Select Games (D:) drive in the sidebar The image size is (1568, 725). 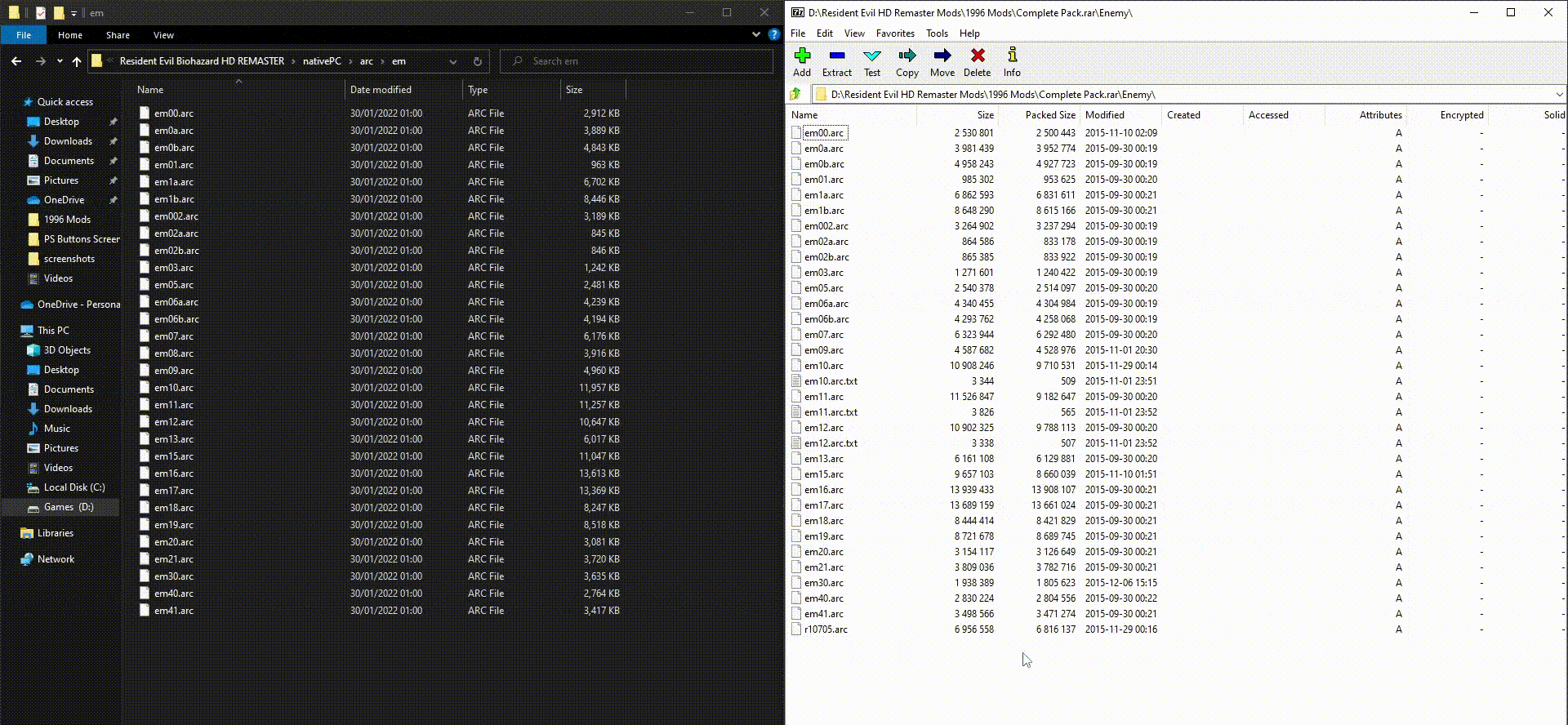pos(69,507)
